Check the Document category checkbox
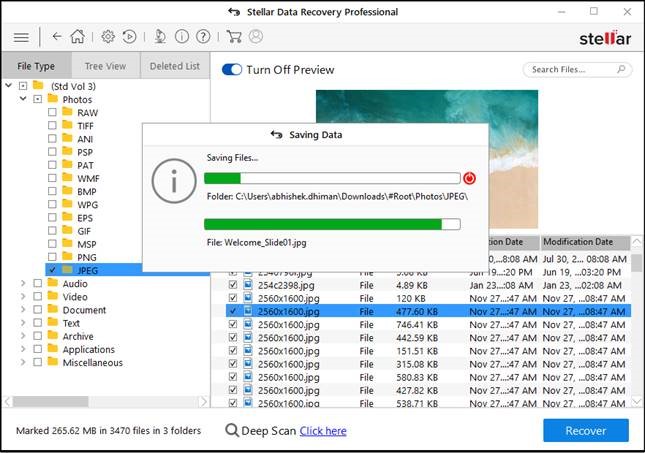 37,310
